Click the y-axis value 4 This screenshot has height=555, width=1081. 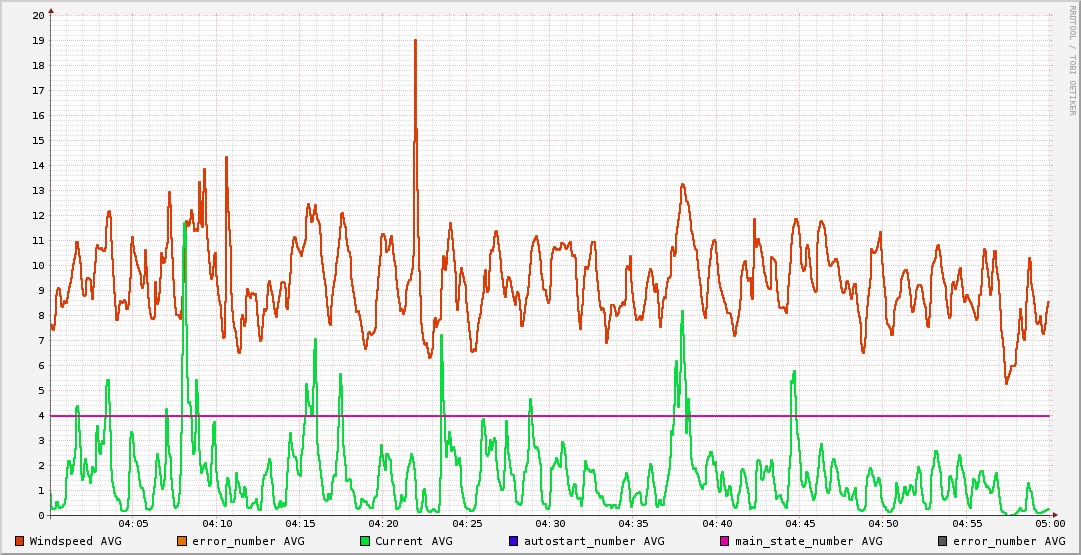coord(41,416)
